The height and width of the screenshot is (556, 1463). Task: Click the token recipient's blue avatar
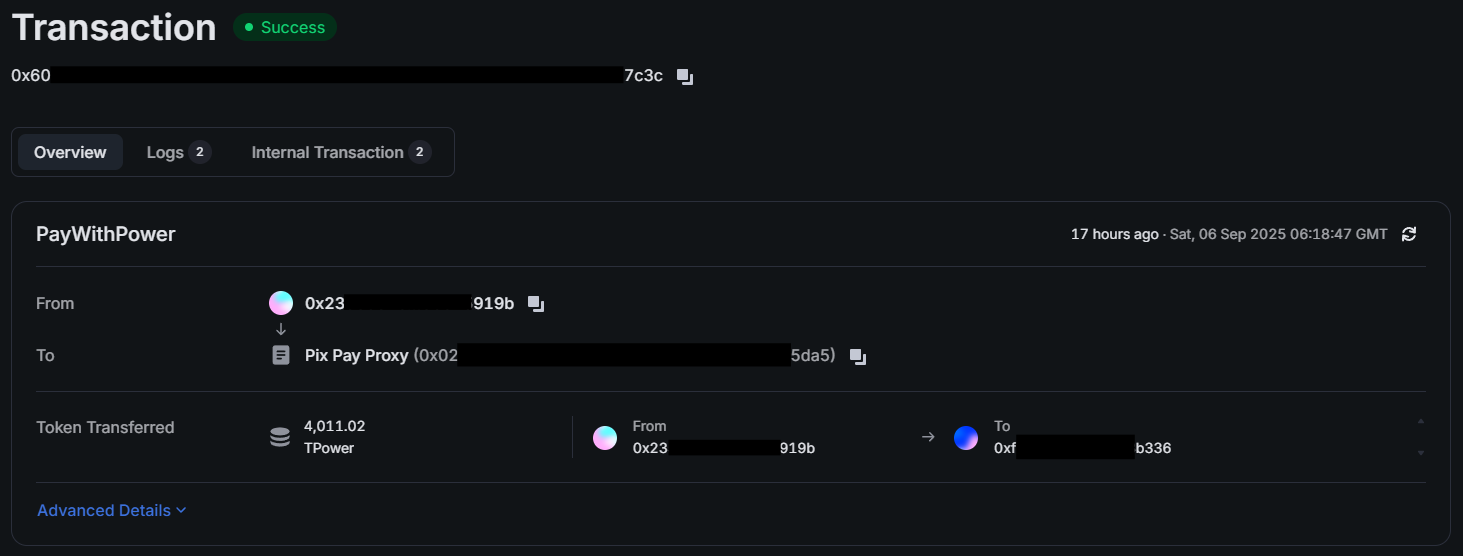tap(966, 438)
